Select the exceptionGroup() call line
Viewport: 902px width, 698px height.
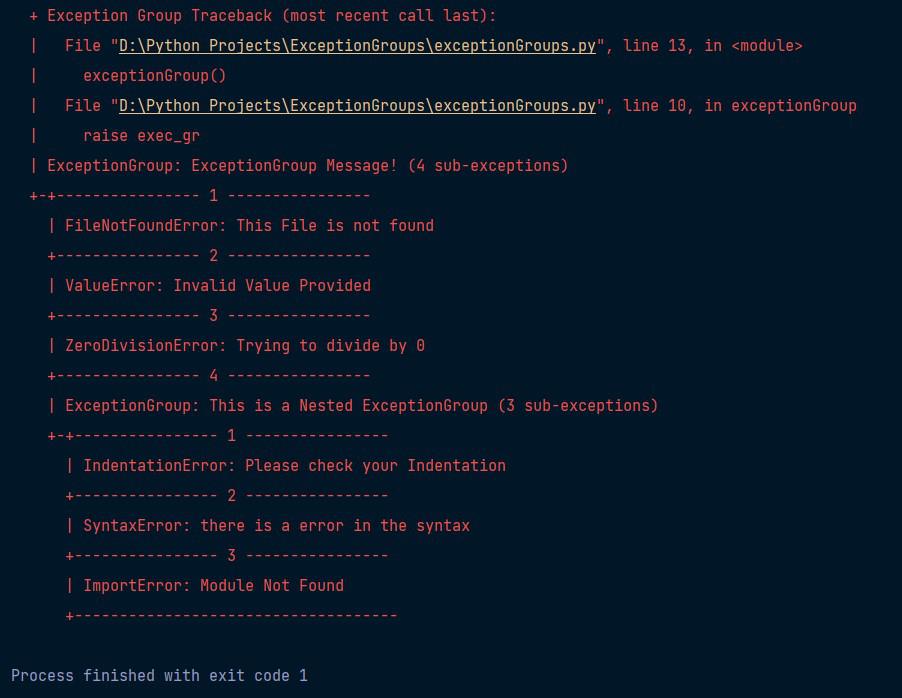point(155,75)
